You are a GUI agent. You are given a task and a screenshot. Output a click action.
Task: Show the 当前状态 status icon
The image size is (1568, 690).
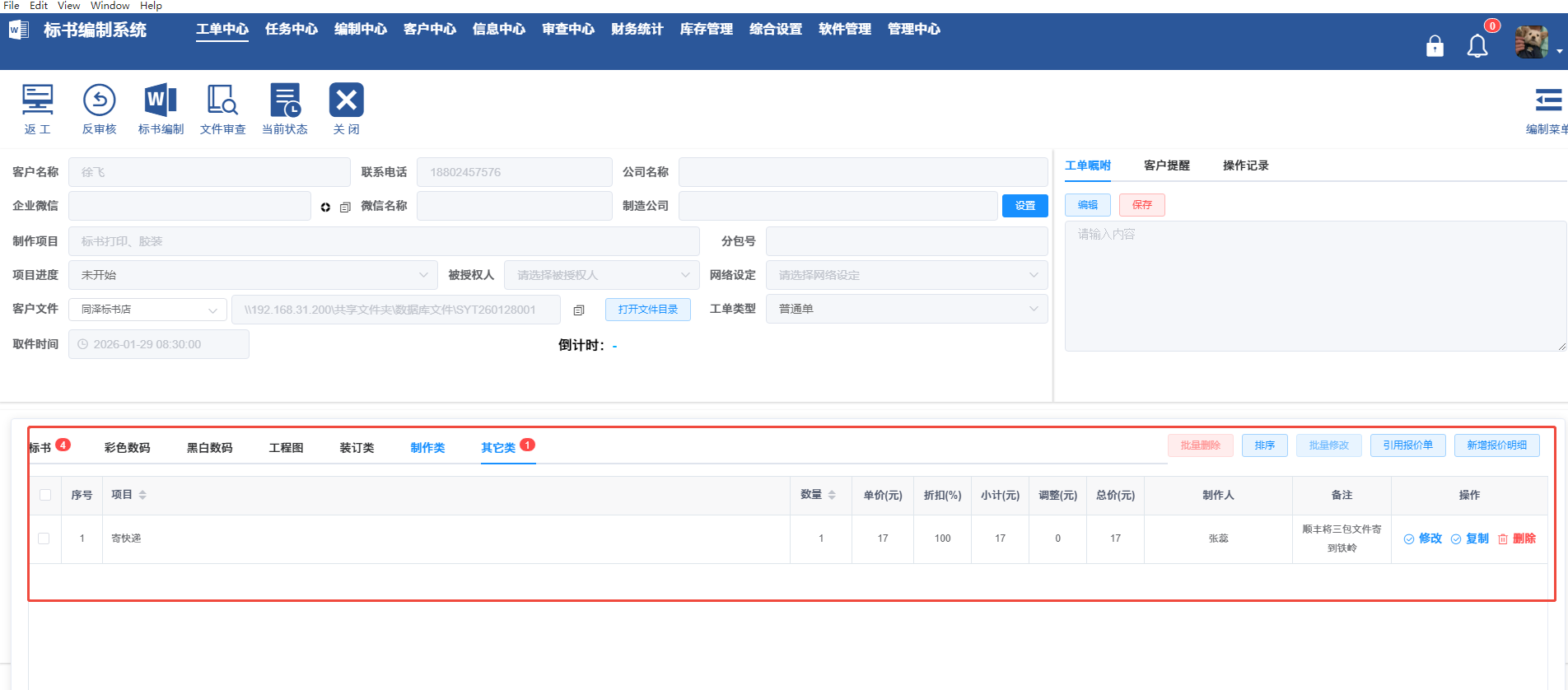point(285,100)
